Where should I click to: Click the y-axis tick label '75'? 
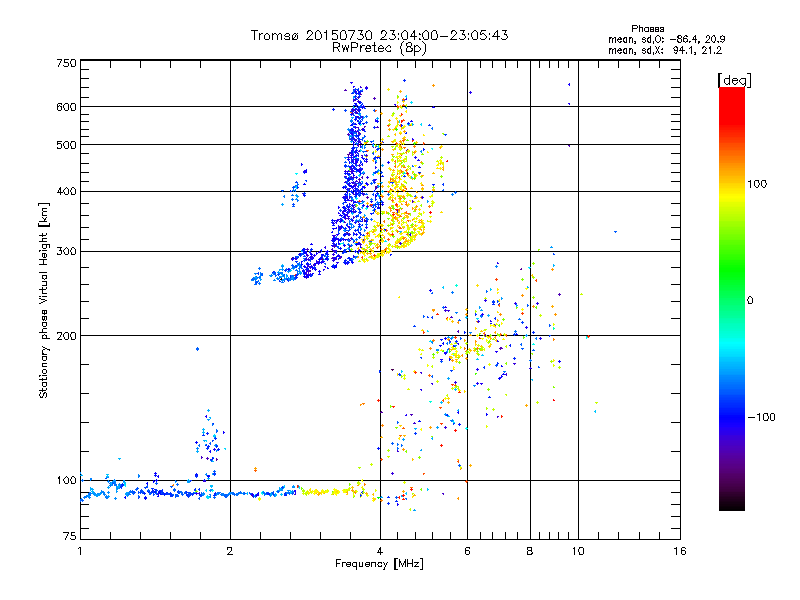pos(70,536)
